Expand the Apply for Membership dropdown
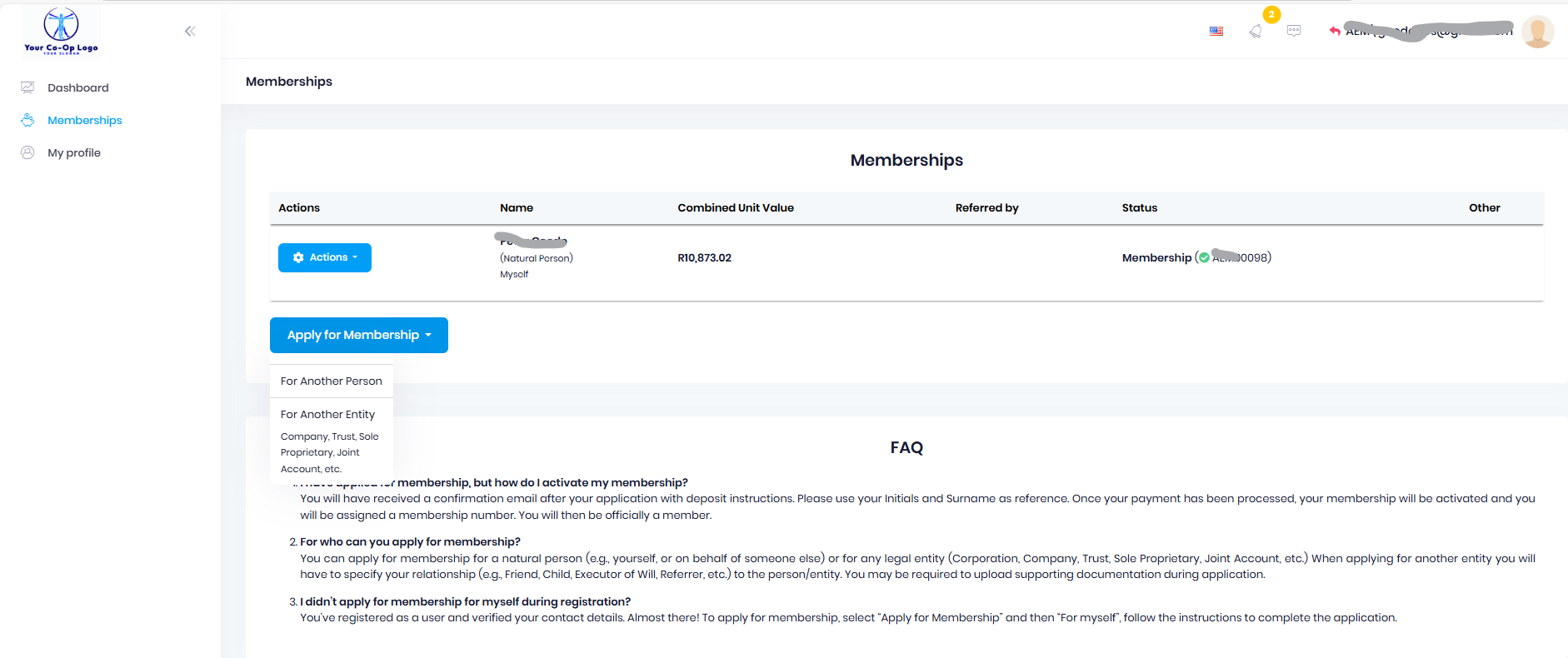The width and height of the screenshot is (1568, 658). (359, 335)
